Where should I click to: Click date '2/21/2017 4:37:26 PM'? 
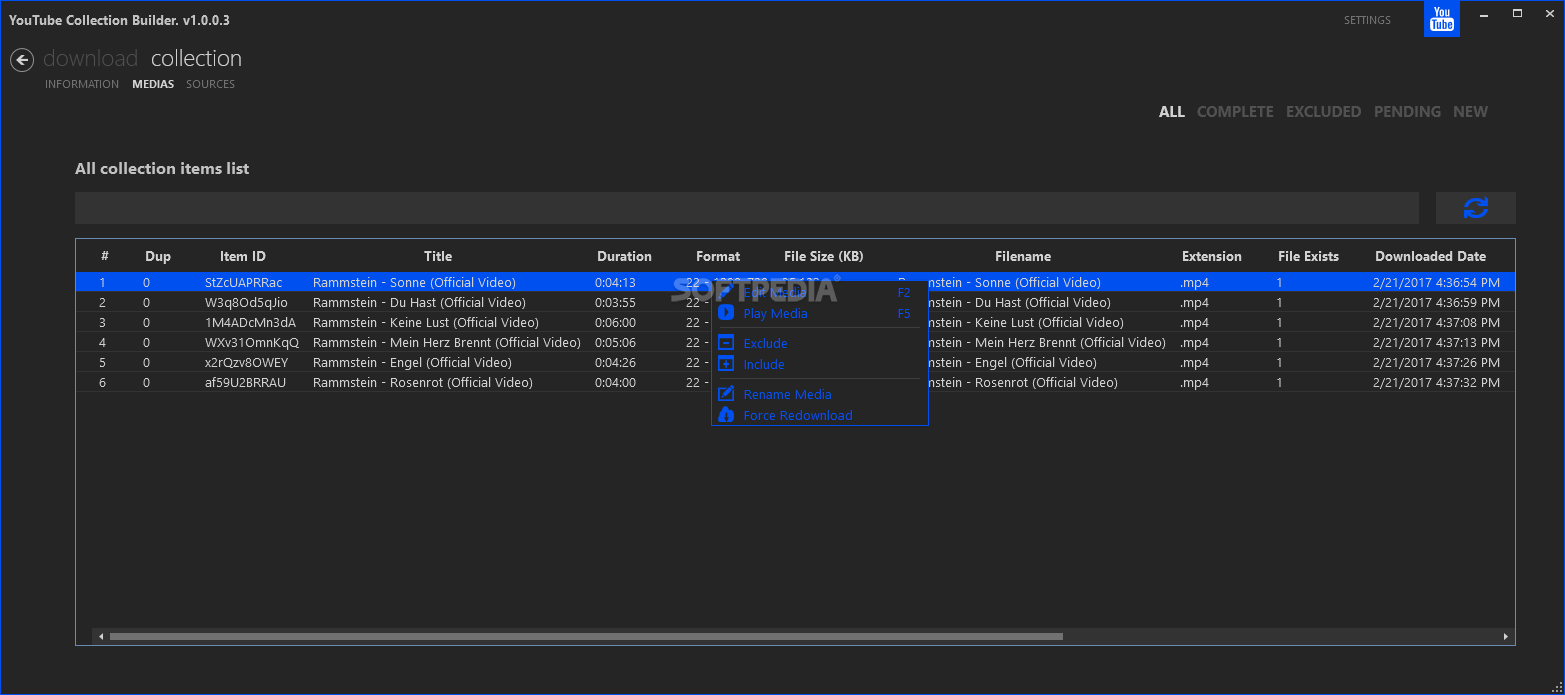(x=1436, y=363)
